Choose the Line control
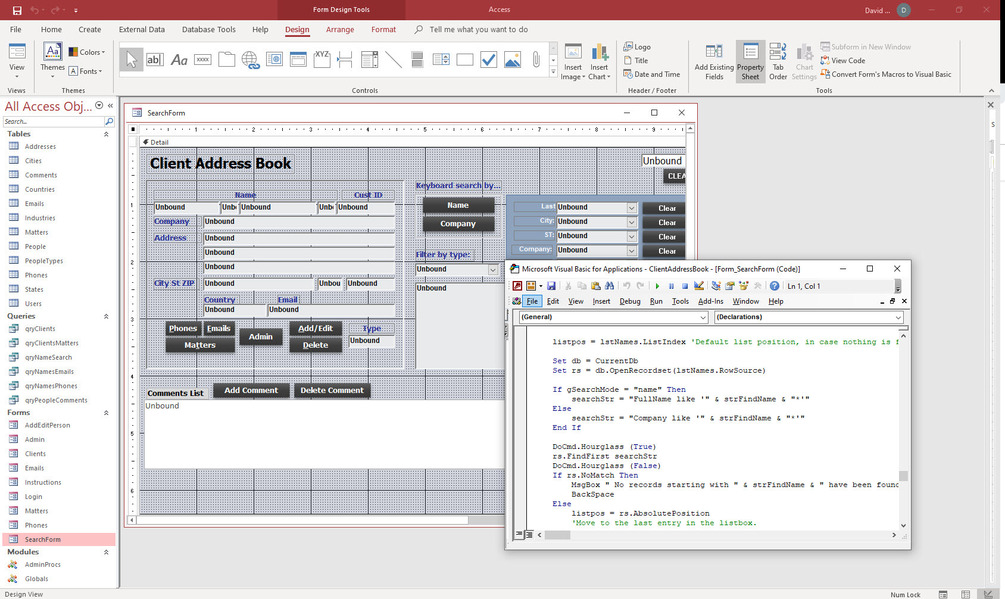1005x599 pixels. pos(394,60)
